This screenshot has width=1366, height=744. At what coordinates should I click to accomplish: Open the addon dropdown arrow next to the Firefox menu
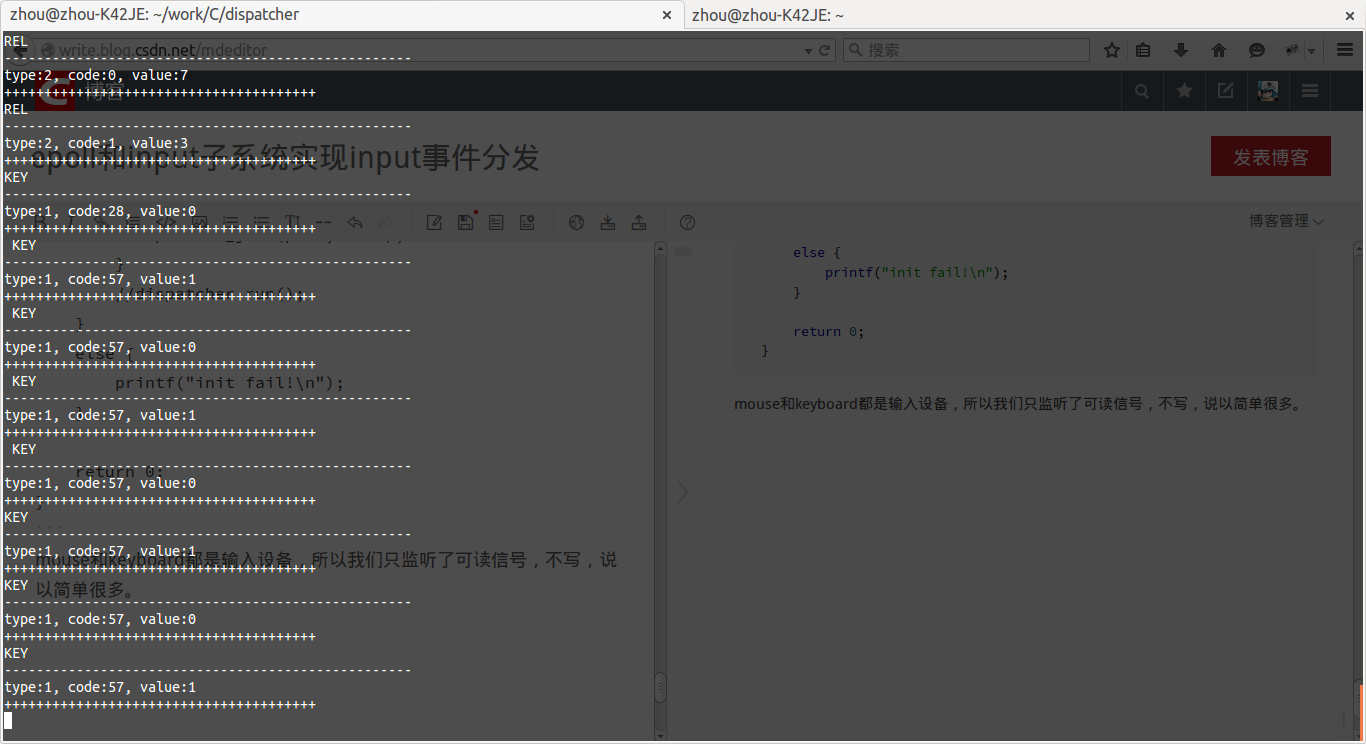pos(1310,50)
